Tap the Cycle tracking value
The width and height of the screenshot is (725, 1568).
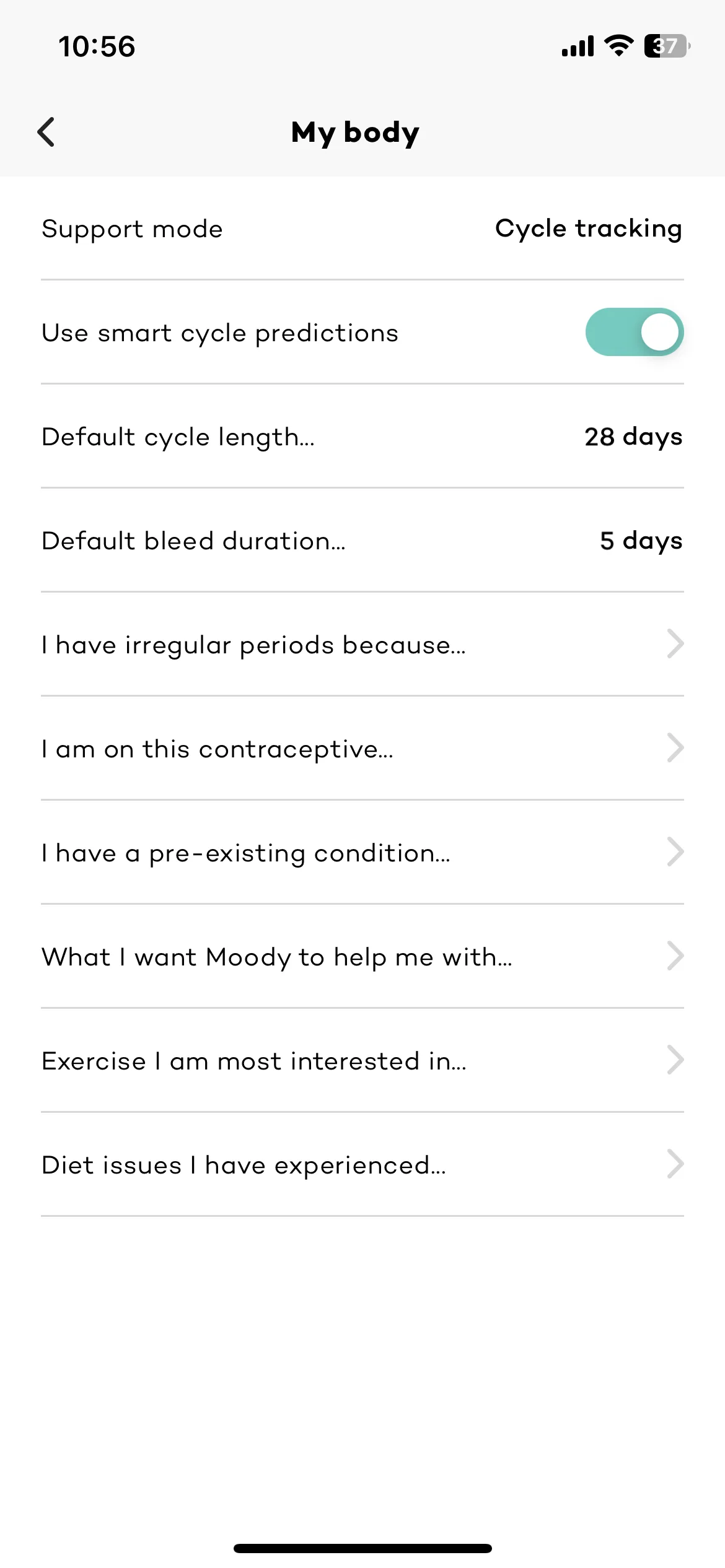click(x=588, y=229)
